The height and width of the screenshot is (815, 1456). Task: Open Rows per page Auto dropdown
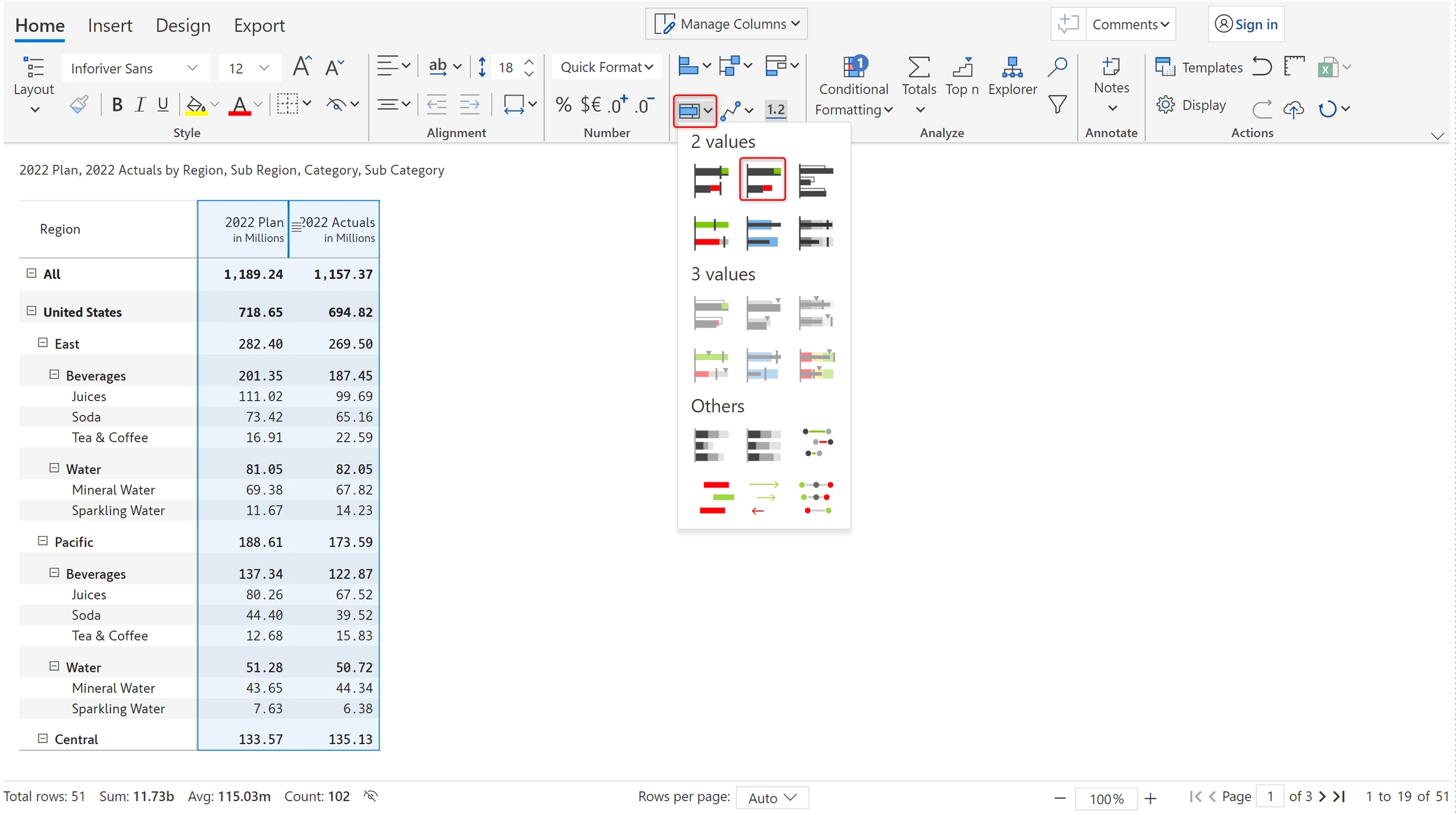pos(772,797)
